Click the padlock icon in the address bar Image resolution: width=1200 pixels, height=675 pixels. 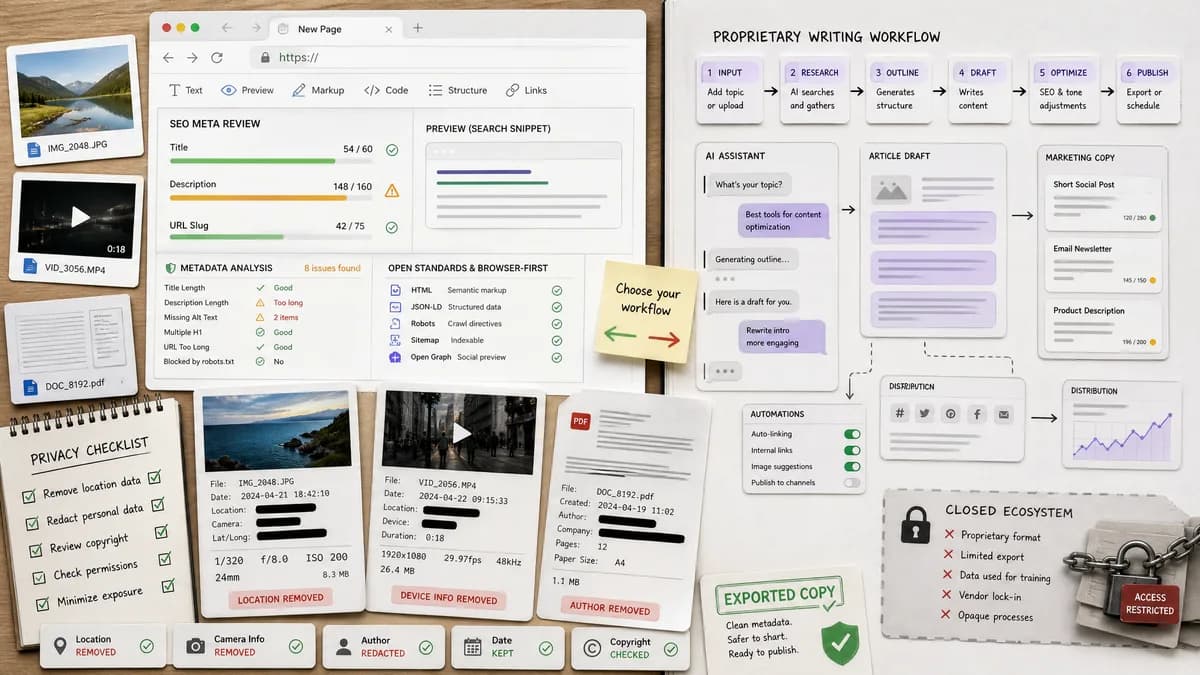pyautogui.click(x=264, y=58)
